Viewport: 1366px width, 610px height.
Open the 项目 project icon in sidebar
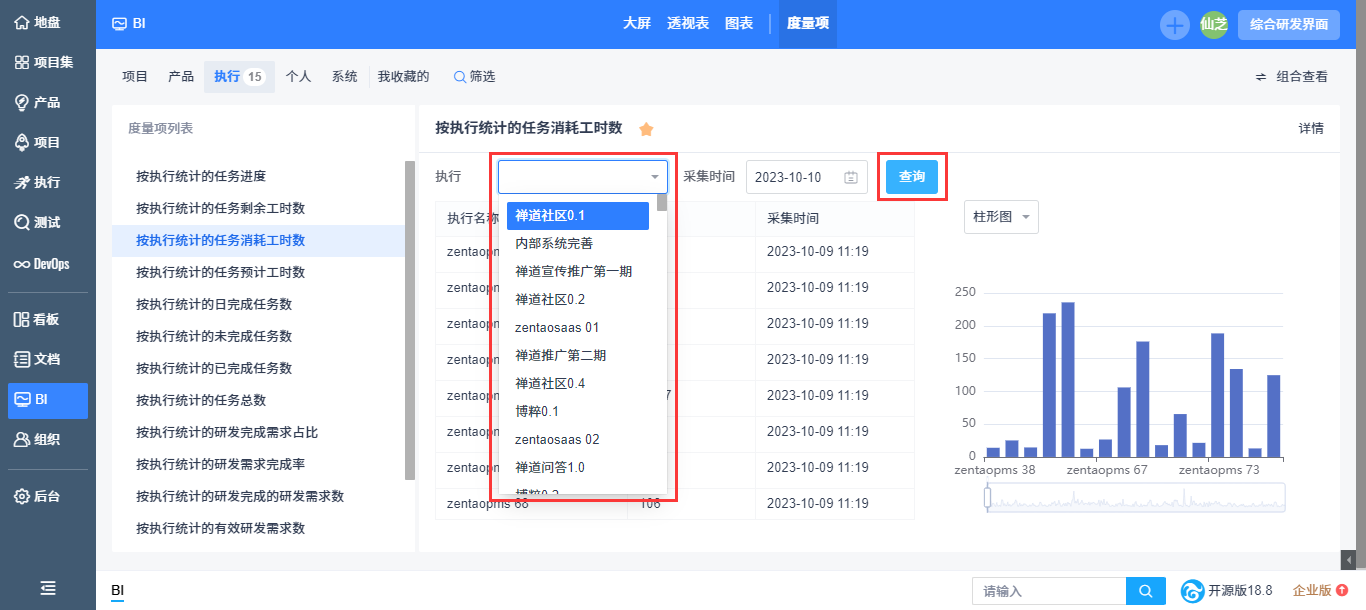[22, 142]
